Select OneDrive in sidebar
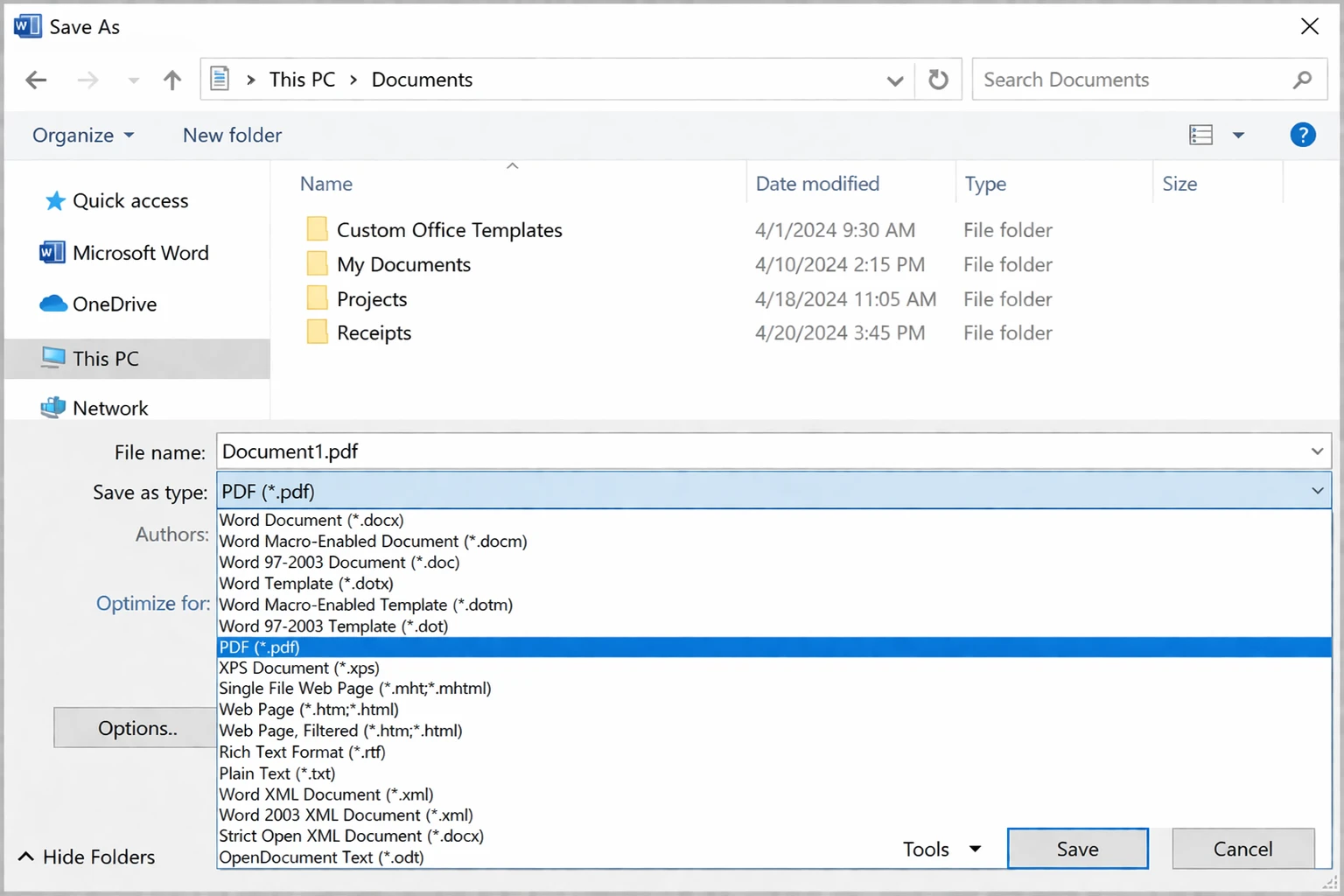Image resolution: width=1344 pixels, height=896 pixels. pyautogui.click(x=99, y=304)
